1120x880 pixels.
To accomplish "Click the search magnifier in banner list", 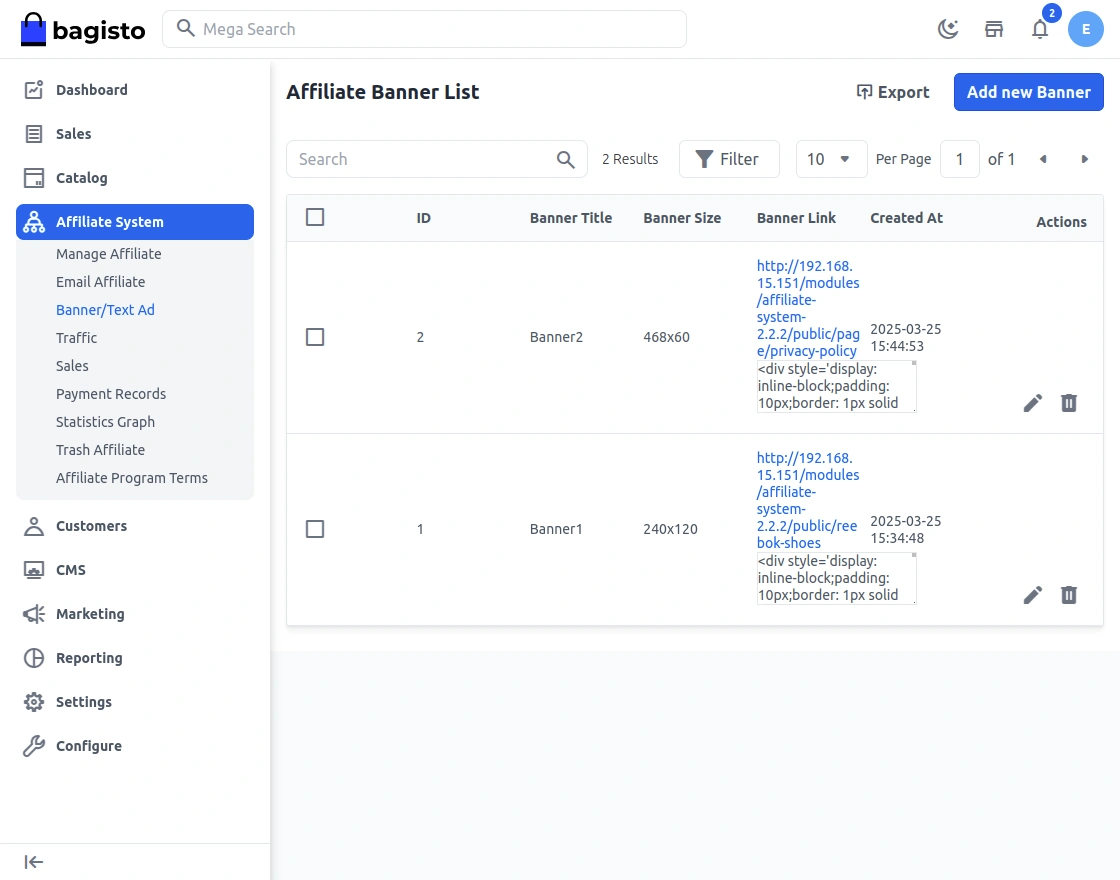I will 566,159.
